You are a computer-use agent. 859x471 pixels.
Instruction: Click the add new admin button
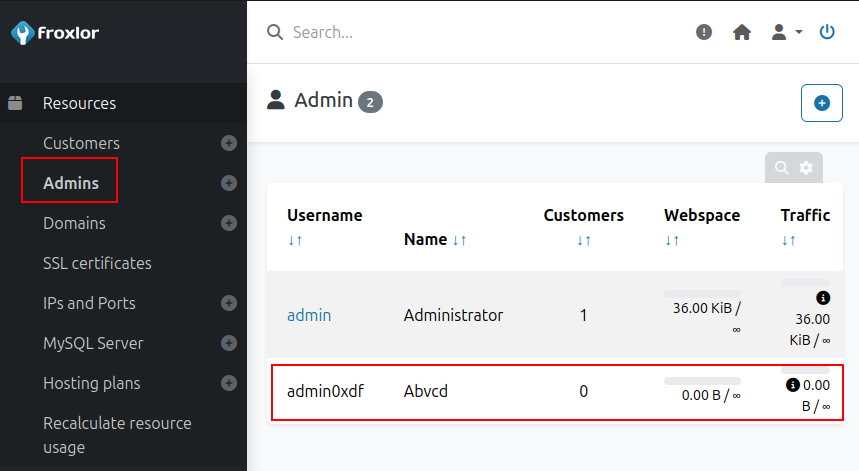coord(822,103)
